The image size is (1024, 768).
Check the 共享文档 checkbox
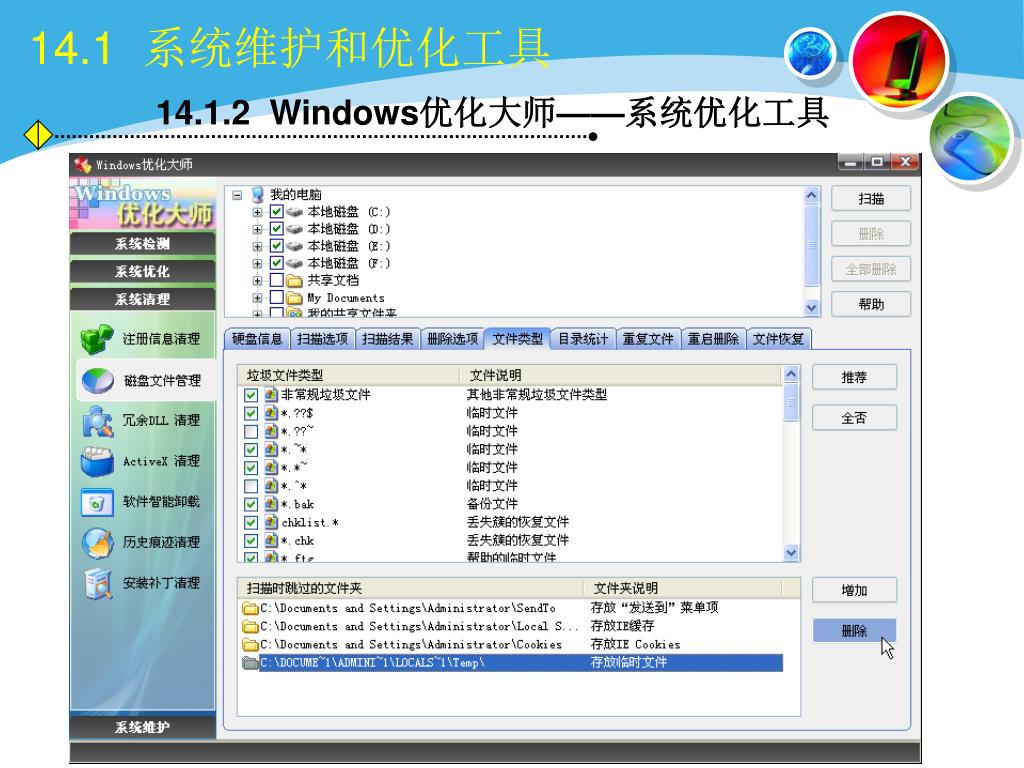tap(276, 280)
